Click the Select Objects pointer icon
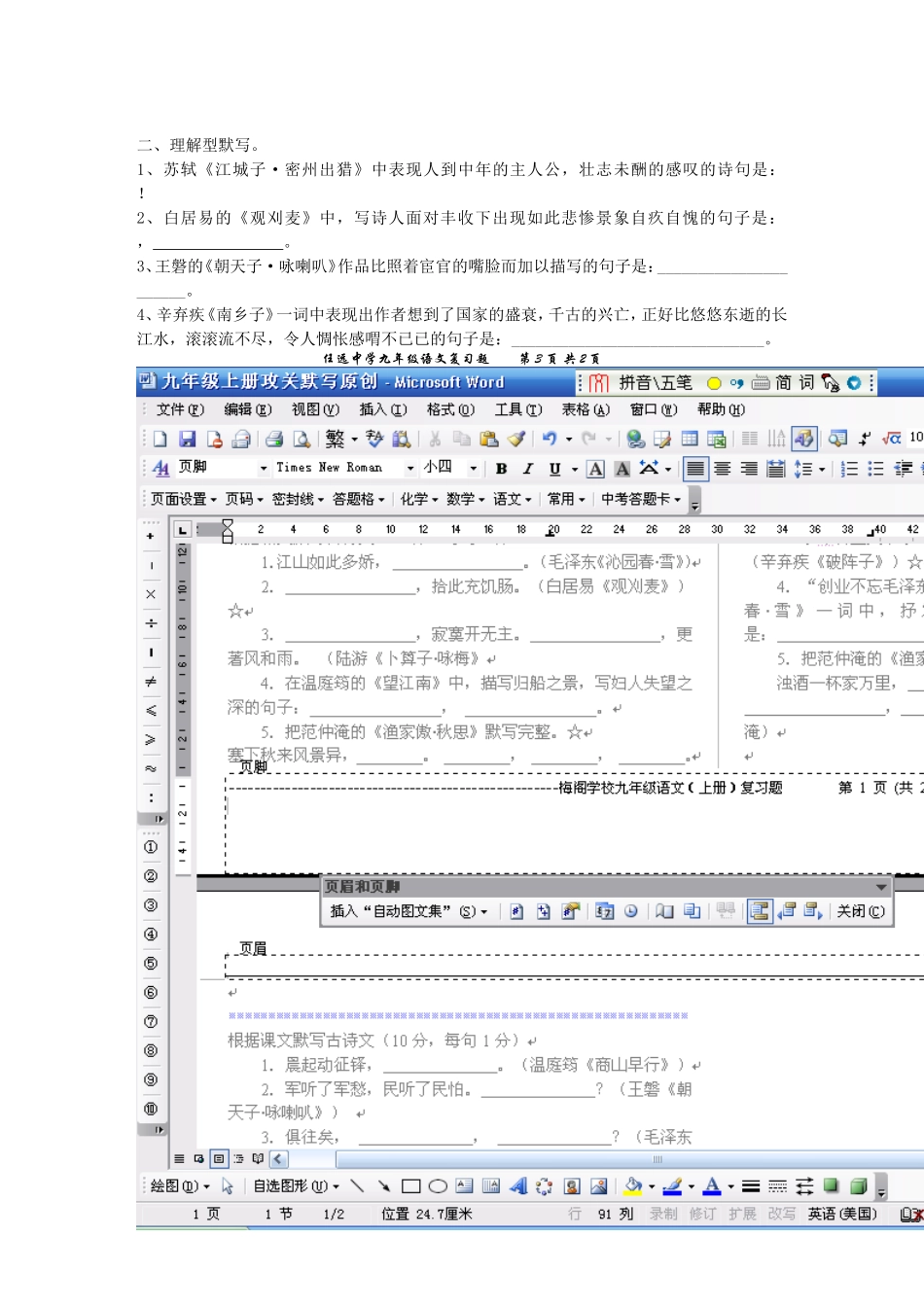Image resolution: width=924 pixels, height=1307 pixels. click(x=228, y=1185)
